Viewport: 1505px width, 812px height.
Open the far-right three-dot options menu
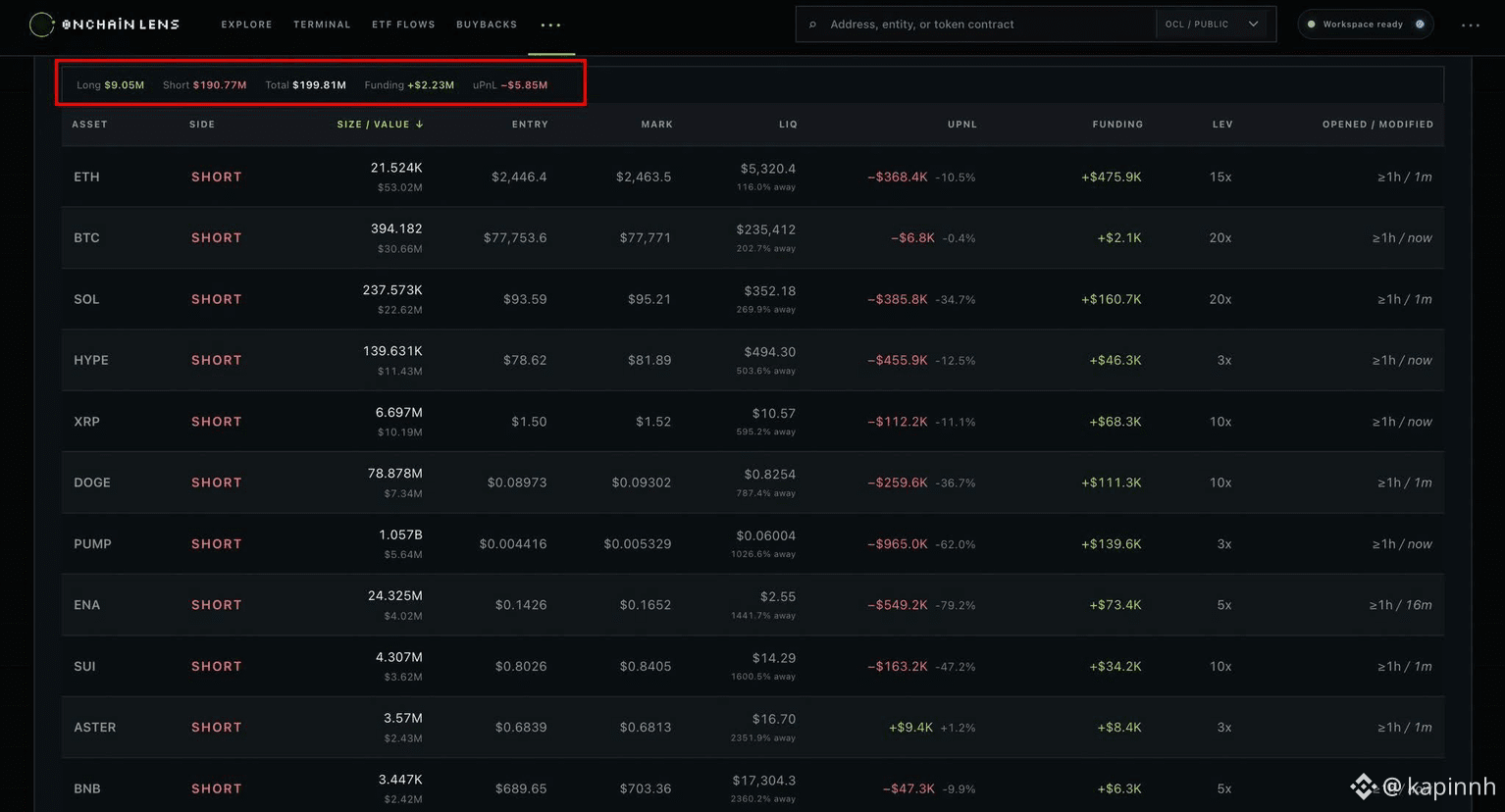(1471, 25)
